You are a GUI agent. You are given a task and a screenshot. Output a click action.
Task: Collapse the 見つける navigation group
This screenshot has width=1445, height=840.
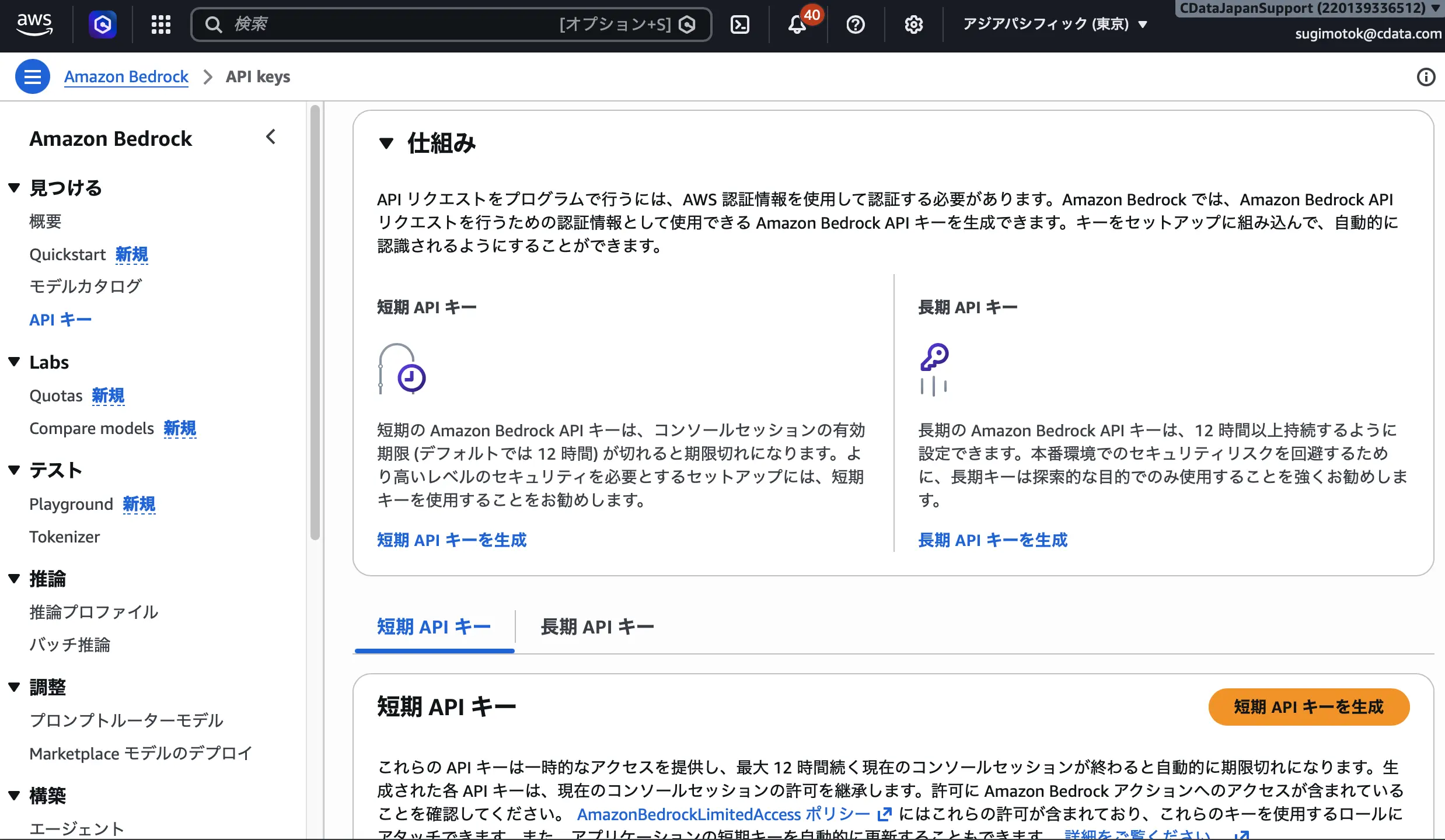[x=15, y=188]
